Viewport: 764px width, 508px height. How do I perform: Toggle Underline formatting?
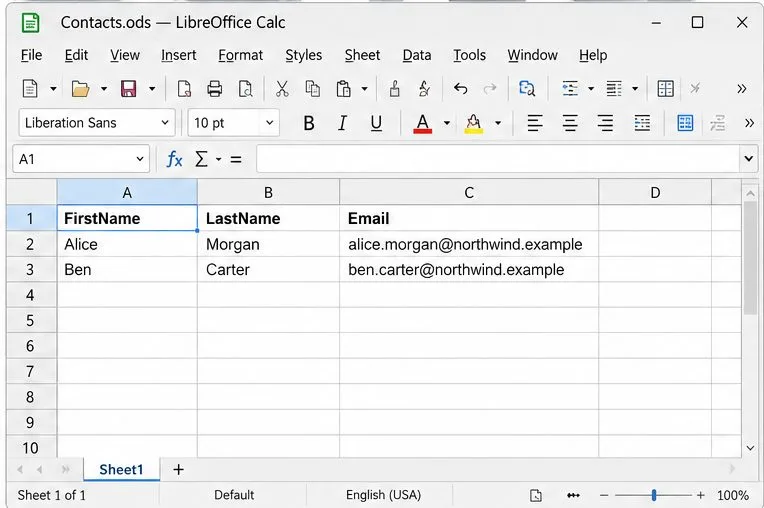376,123
